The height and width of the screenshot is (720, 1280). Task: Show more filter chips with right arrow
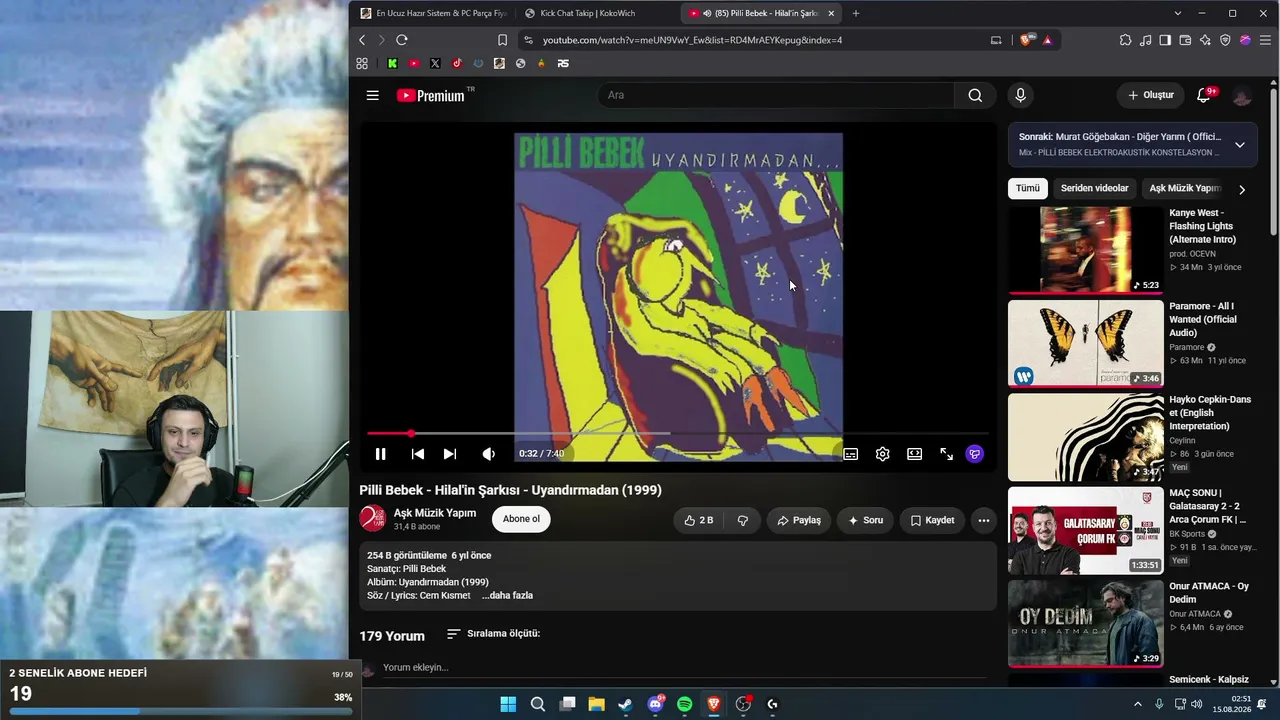pyautogui.click(x=1242, y=189)
